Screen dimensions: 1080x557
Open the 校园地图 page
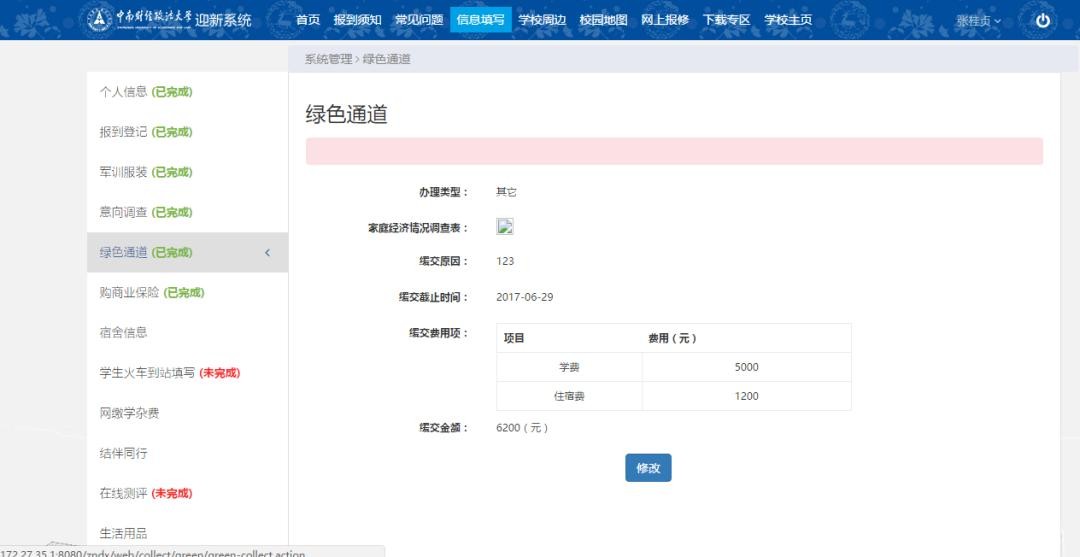603,20
